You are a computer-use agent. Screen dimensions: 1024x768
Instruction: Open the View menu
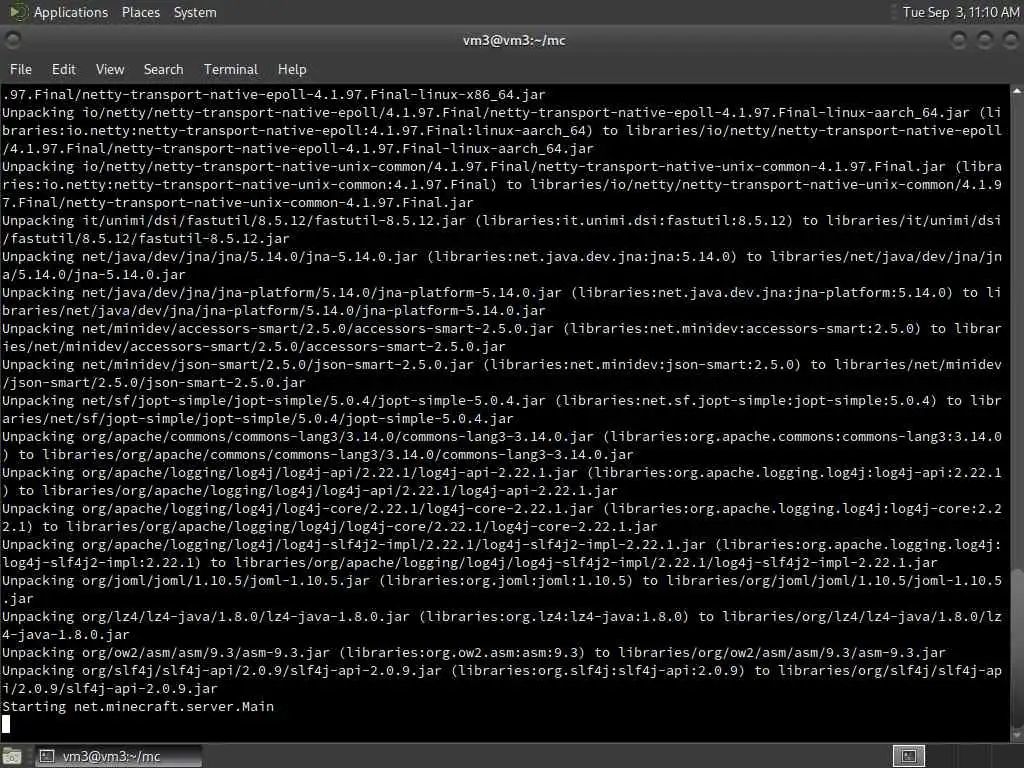(110, 69)
